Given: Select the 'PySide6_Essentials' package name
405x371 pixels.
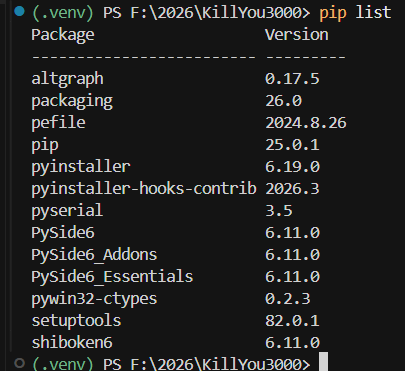Looking at the screenshot, I should click(x=112, y=277).
